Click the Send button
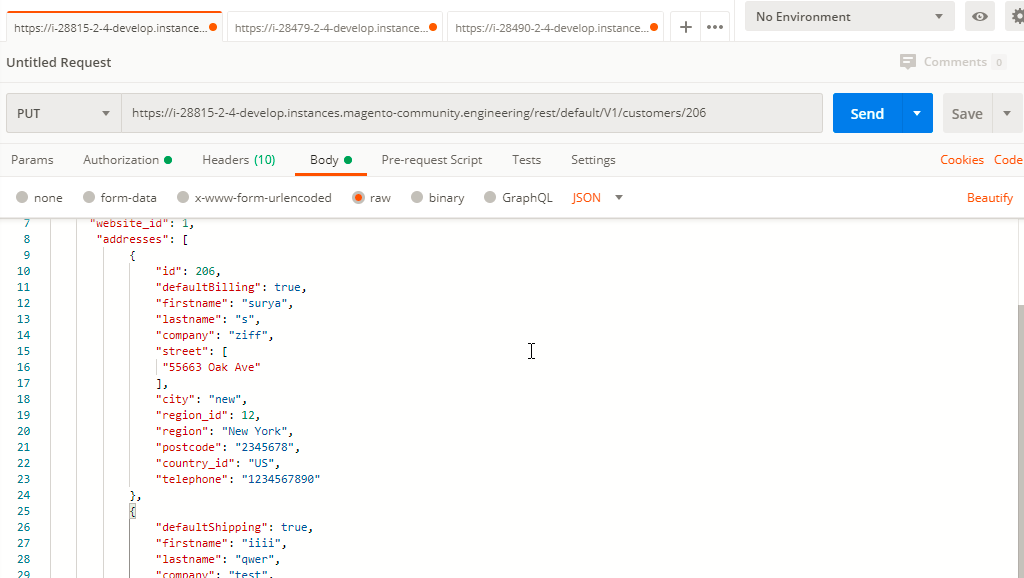The width and height of the screenshot is (1024, 578). (867, 112)
